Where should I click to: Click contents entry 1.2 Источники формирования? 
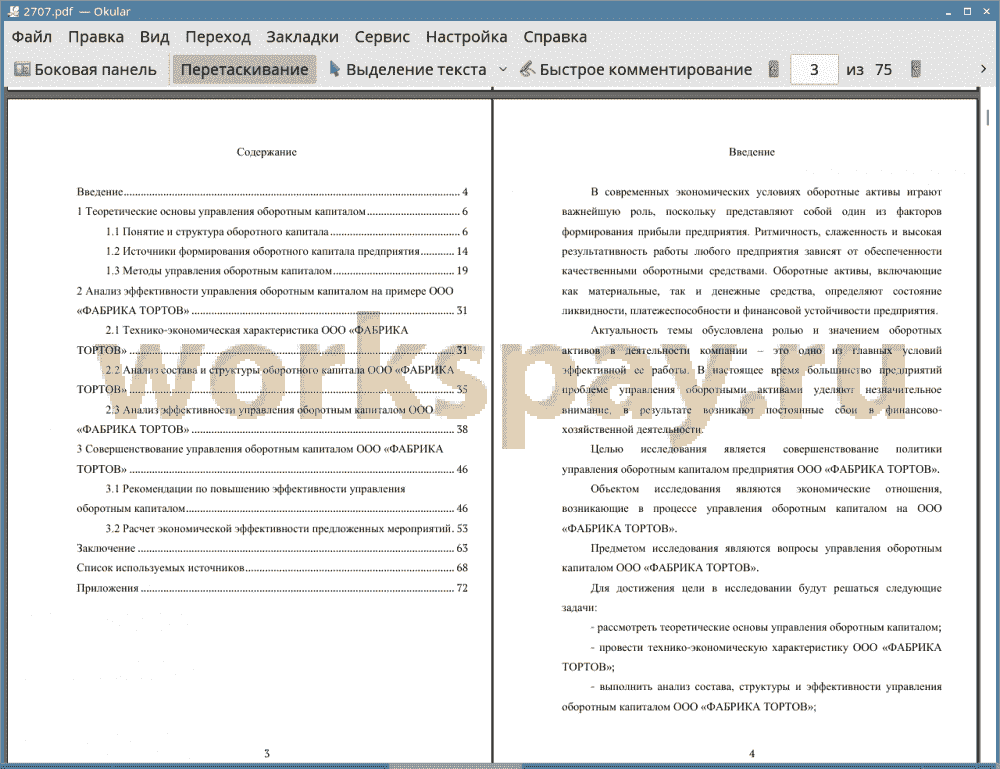point(287,251)
